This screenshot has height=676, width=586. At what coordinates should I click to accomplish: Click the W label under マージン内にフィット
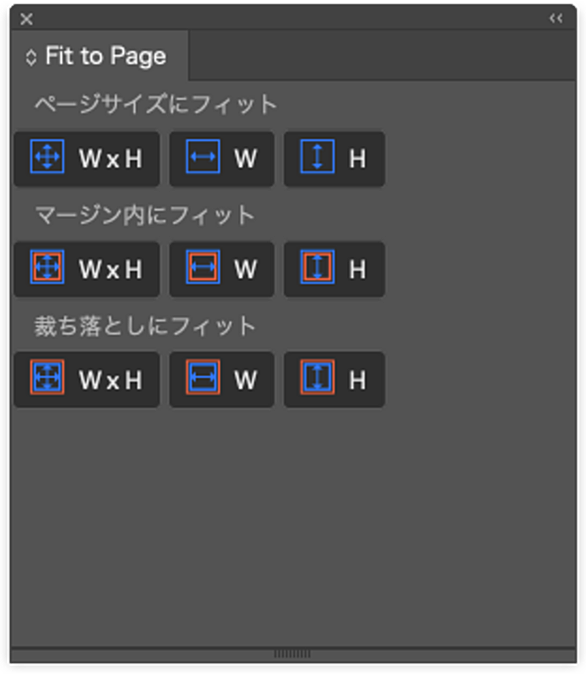[246, 269]
